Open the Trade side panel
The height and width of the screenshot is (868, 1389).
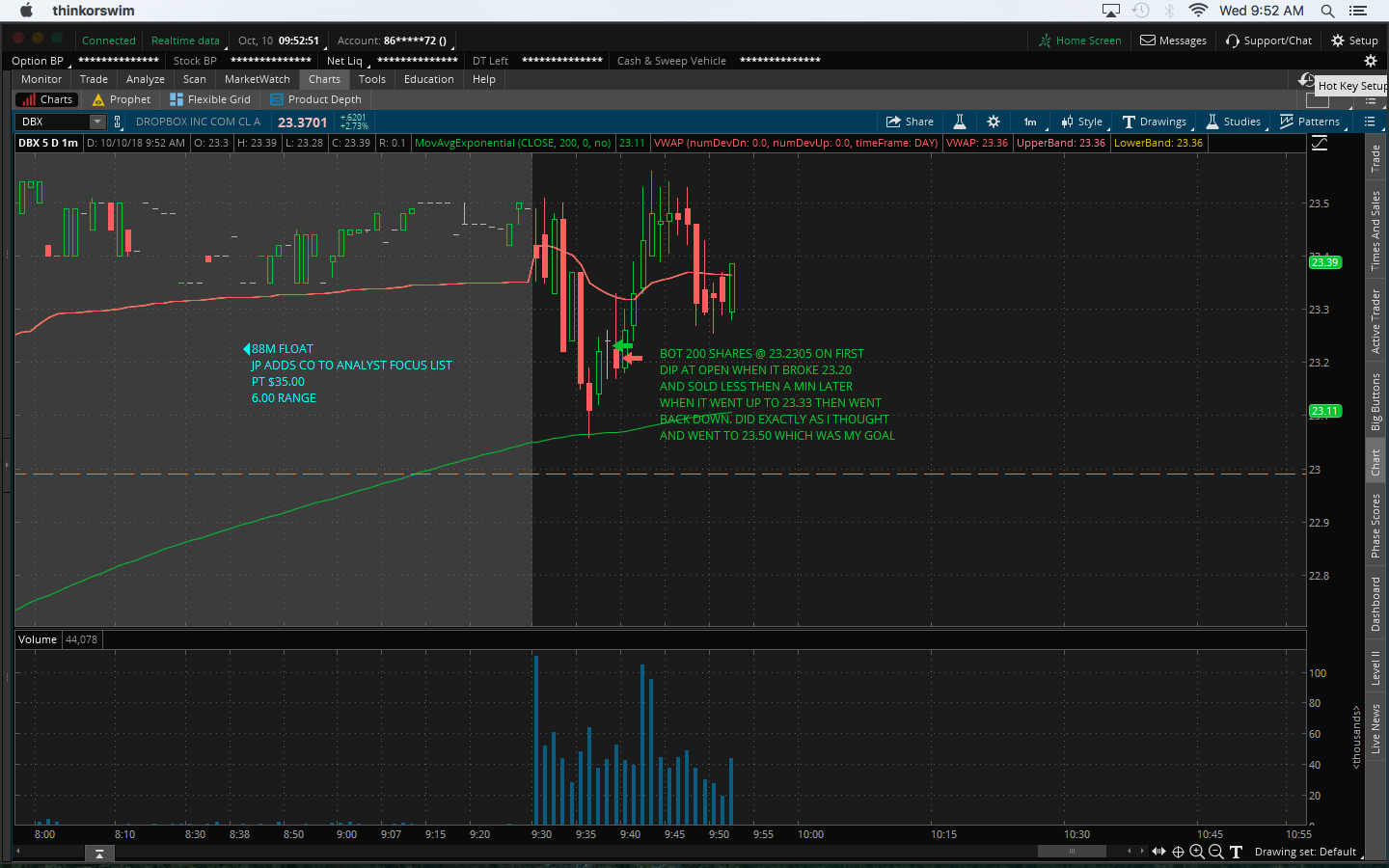[x=1376, y=157]
